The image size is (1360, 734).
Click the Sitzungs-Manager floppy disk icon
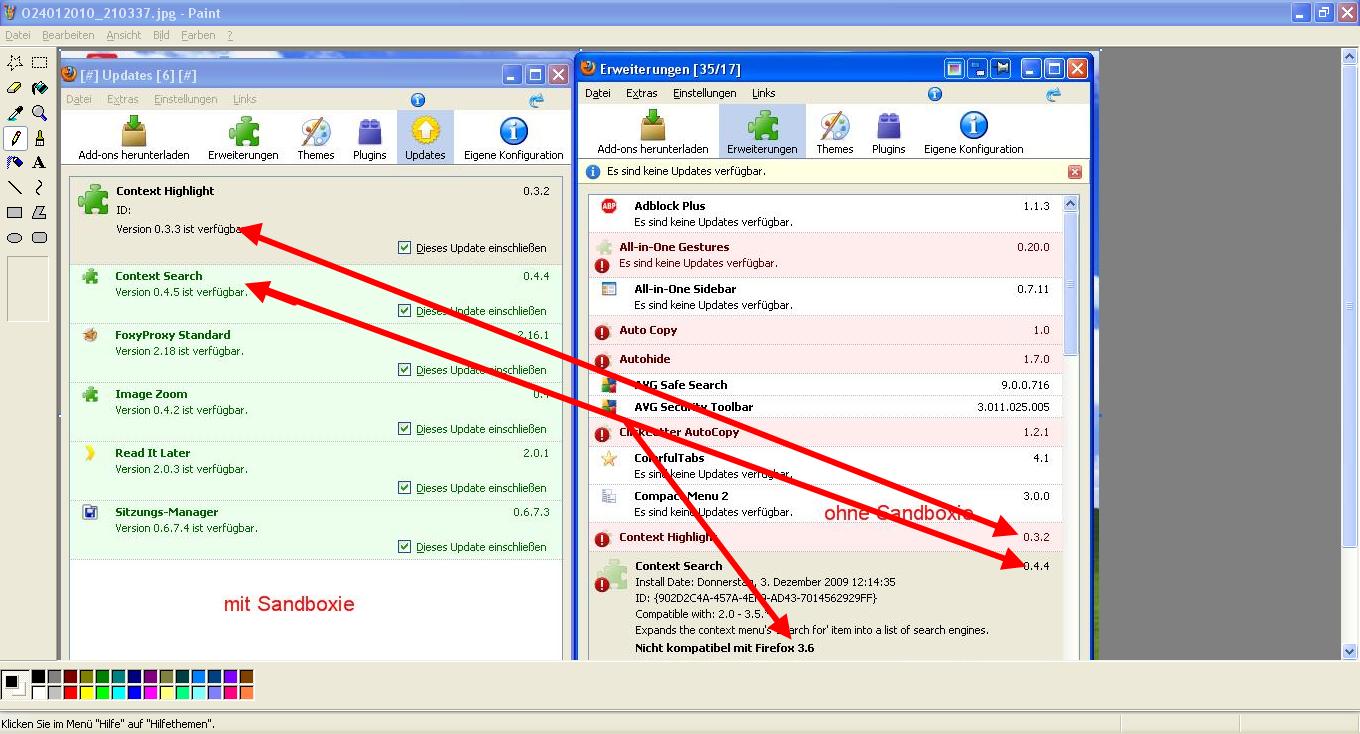click(90, 512)
